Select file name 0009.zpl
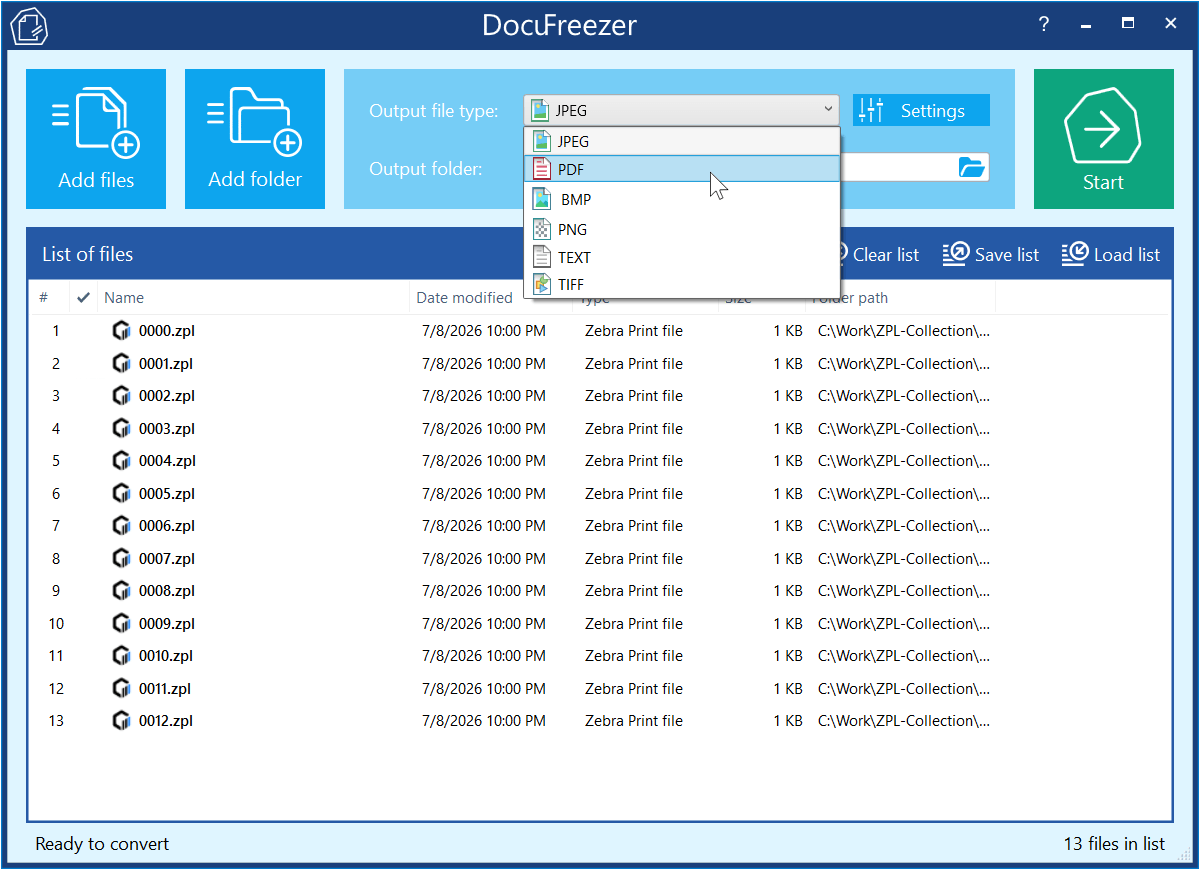The image size is (1200, 870). pyautogui.click(x=167, y=624)
